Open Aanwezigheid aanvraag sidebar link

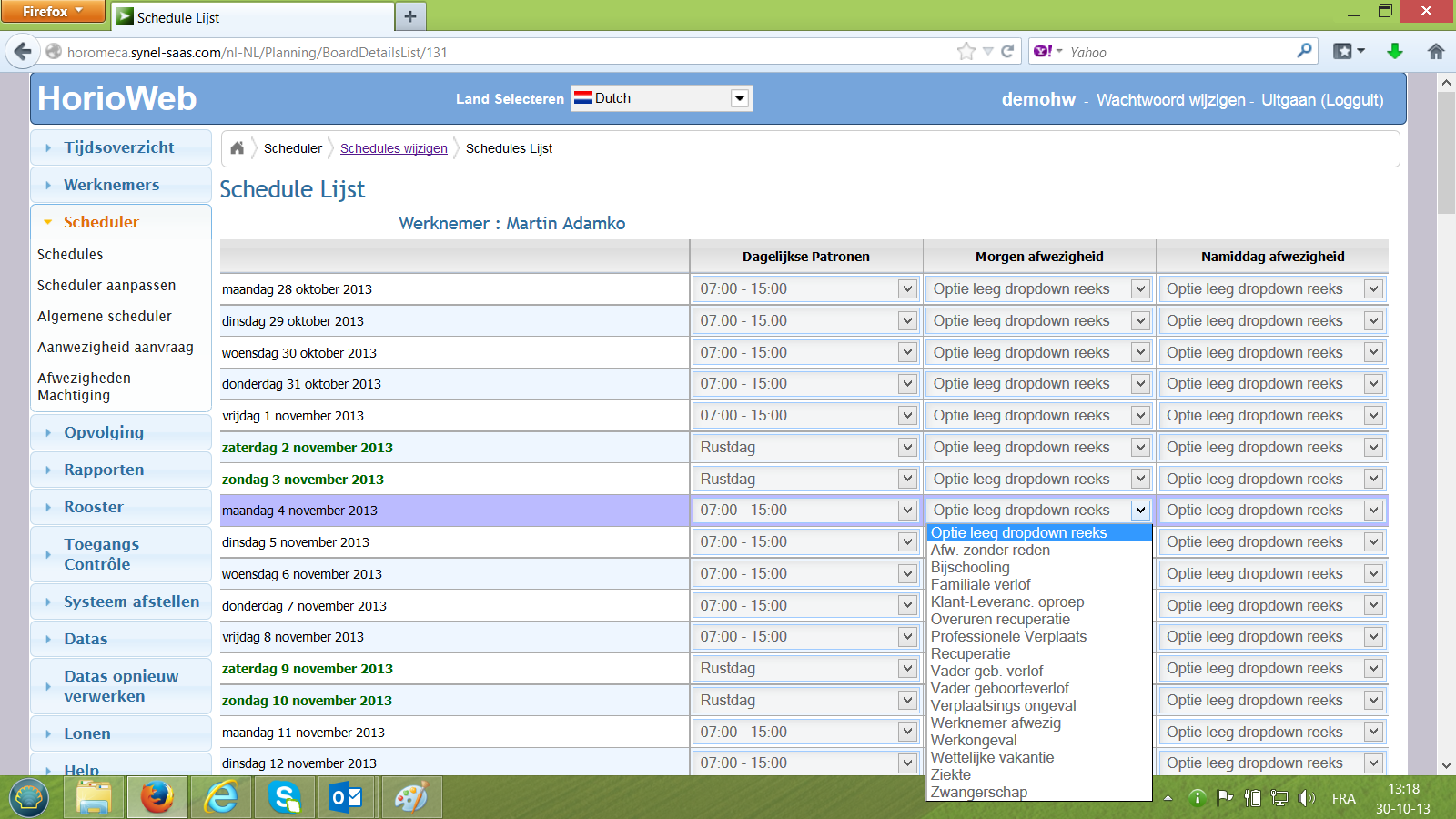coord(116,348)
